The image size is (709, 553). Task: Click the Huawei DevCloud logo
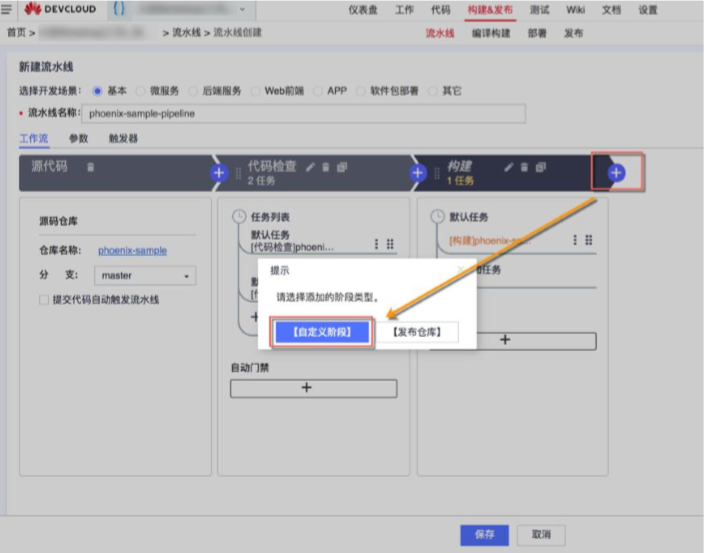[x=60, y=9]
